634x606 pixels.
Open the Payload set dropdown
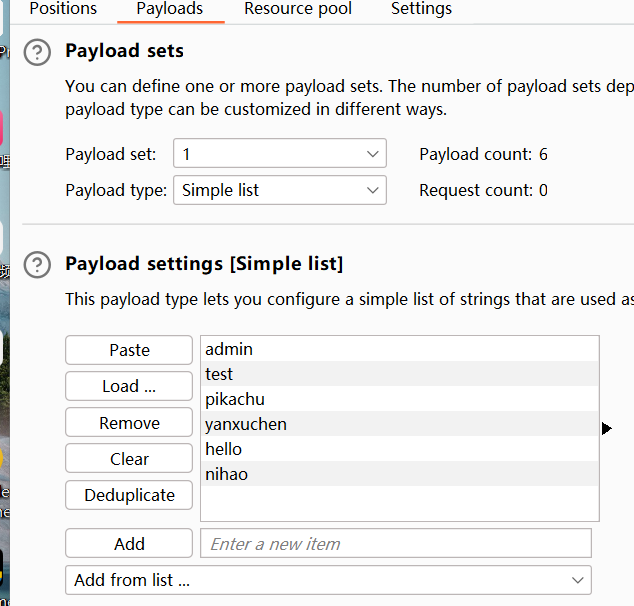[280, 154]
